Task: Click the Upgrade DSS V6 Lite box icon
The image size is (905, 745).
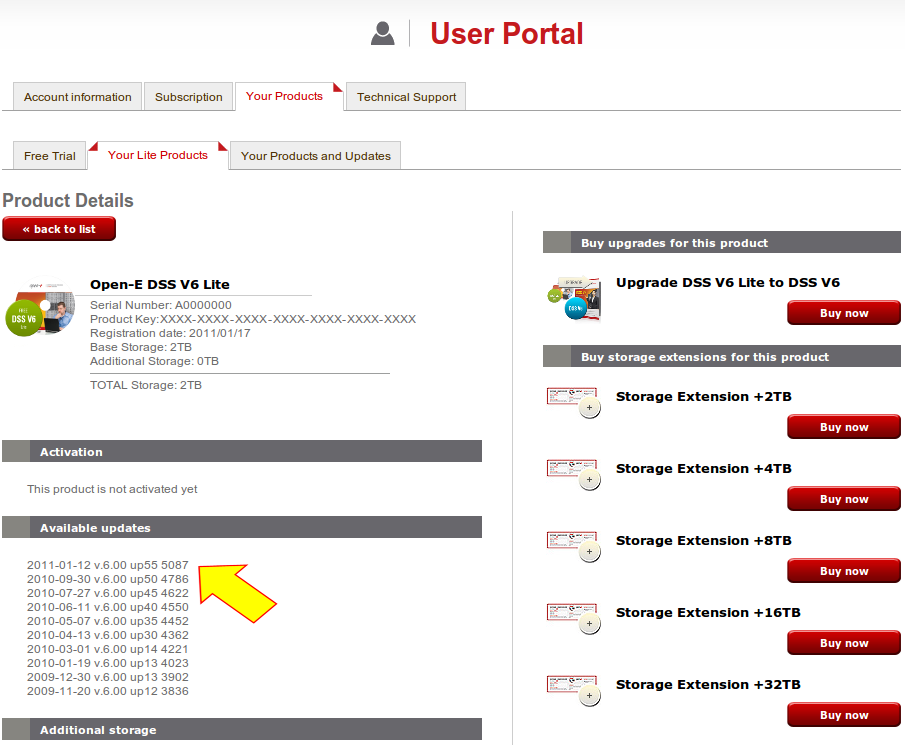Action: tap(574, 298)
